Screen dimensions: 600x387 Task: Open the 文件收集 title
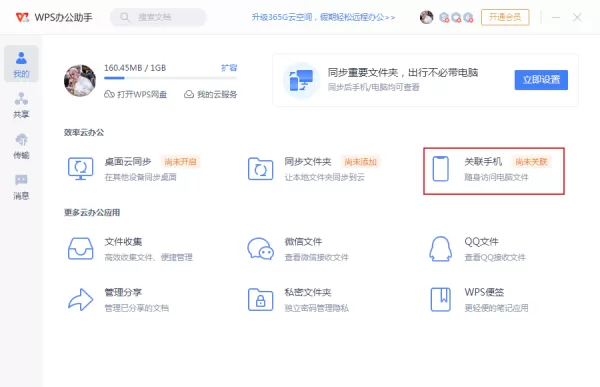coord(123,242)
